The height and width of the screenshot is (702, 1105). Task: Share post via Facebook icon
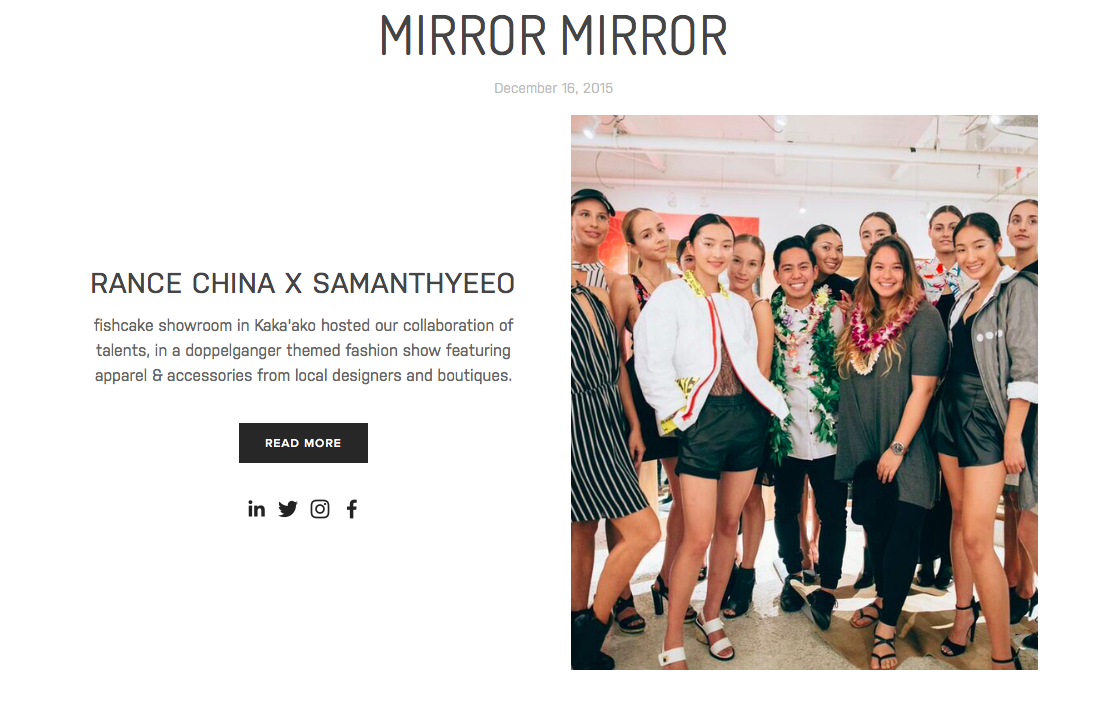pos(352,509)
